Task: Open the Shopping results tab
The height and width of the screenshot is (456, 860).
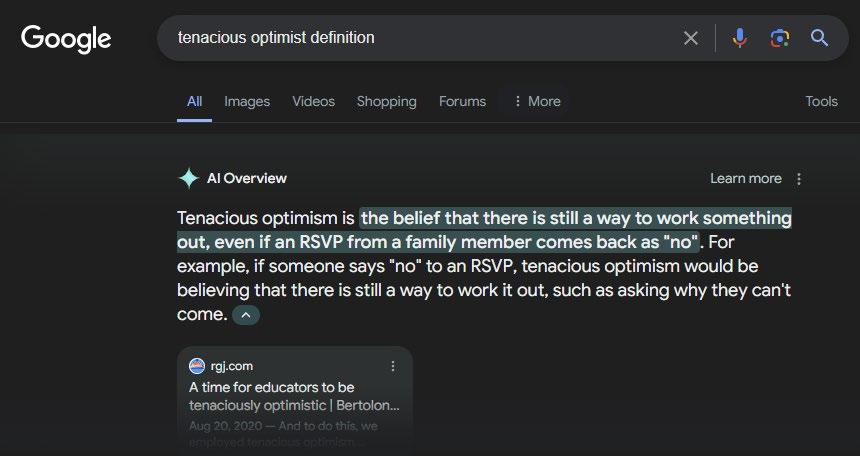Action: [386, 101]
